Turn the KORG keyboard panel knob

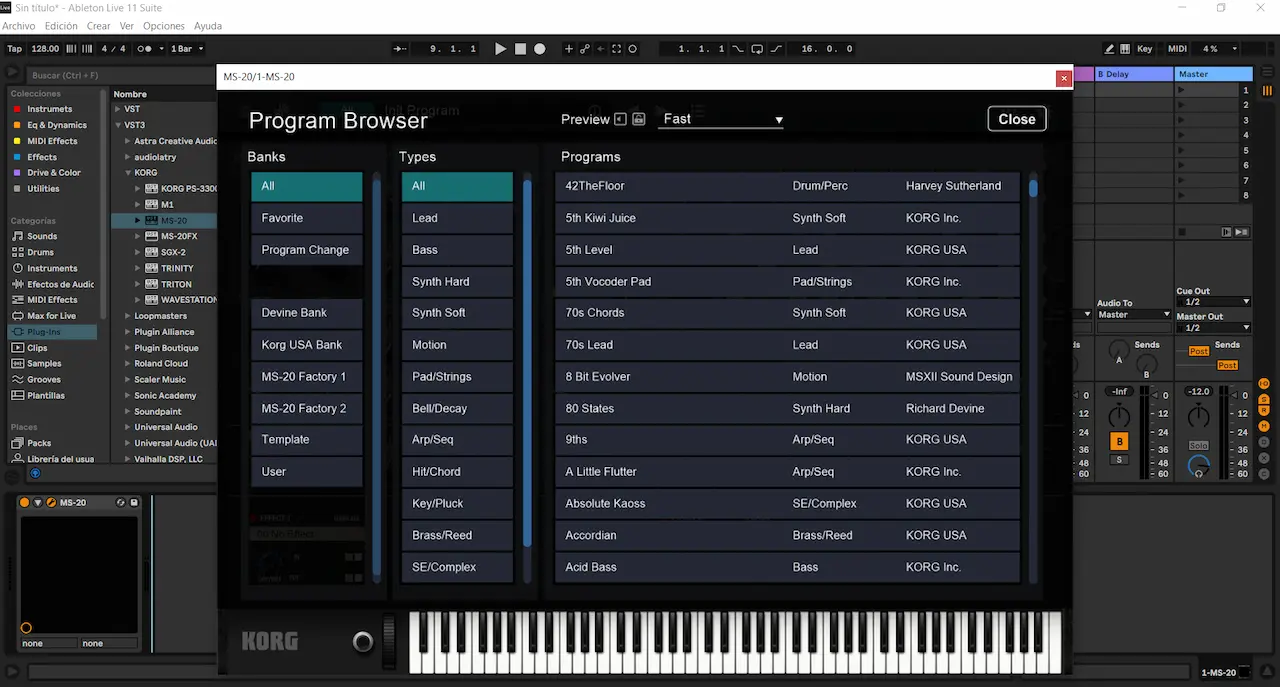tap(363, 642)
